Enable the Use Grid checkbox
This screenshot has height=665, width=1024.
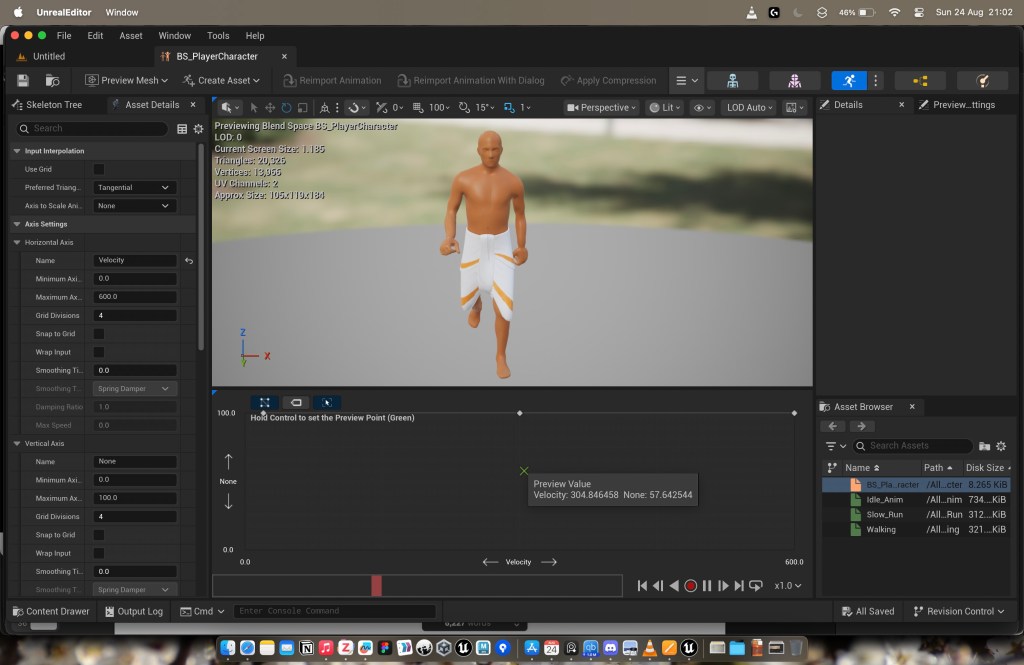[99, 169]
